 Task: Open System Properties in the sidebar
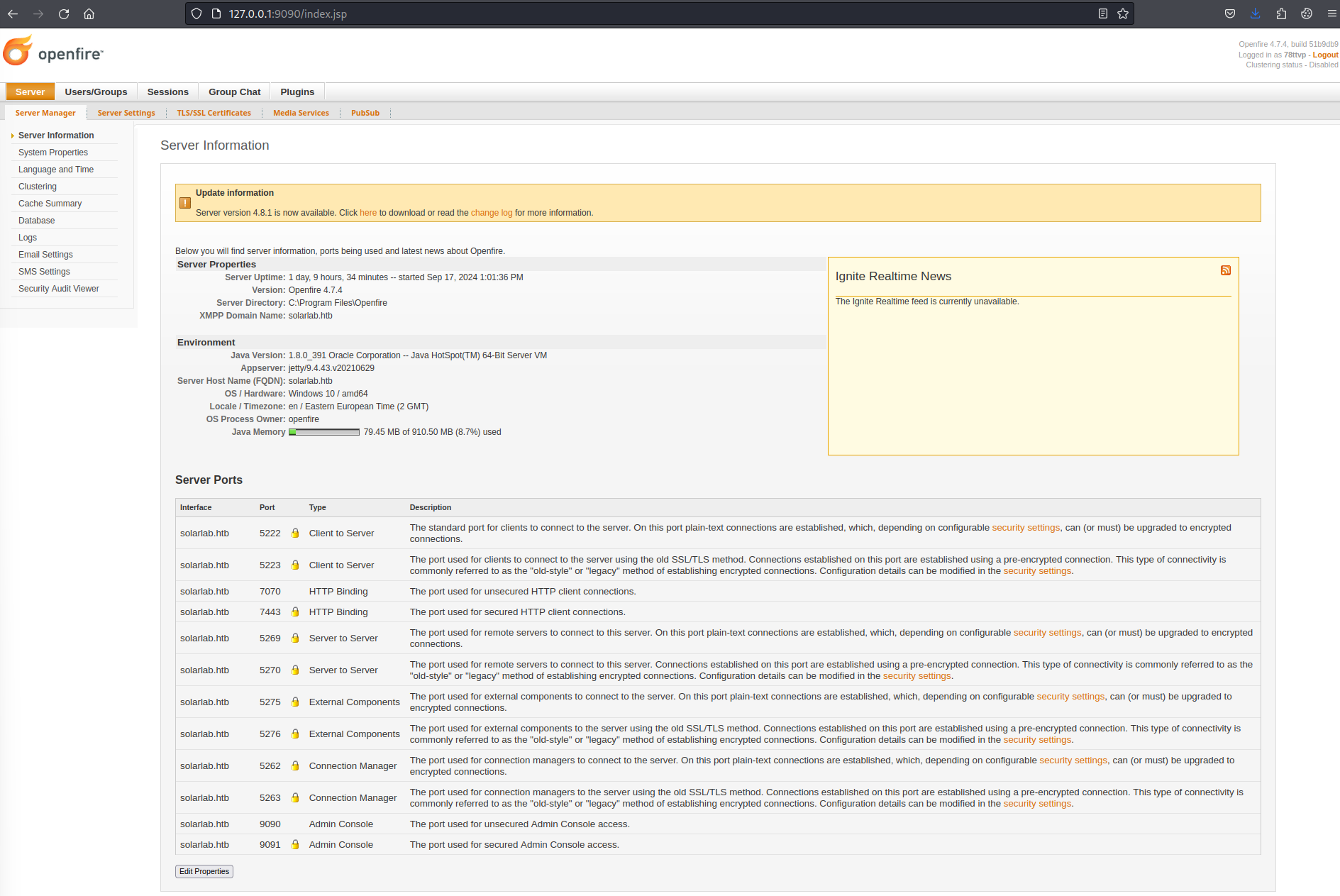pyautogui.click(x=53, y=153)
